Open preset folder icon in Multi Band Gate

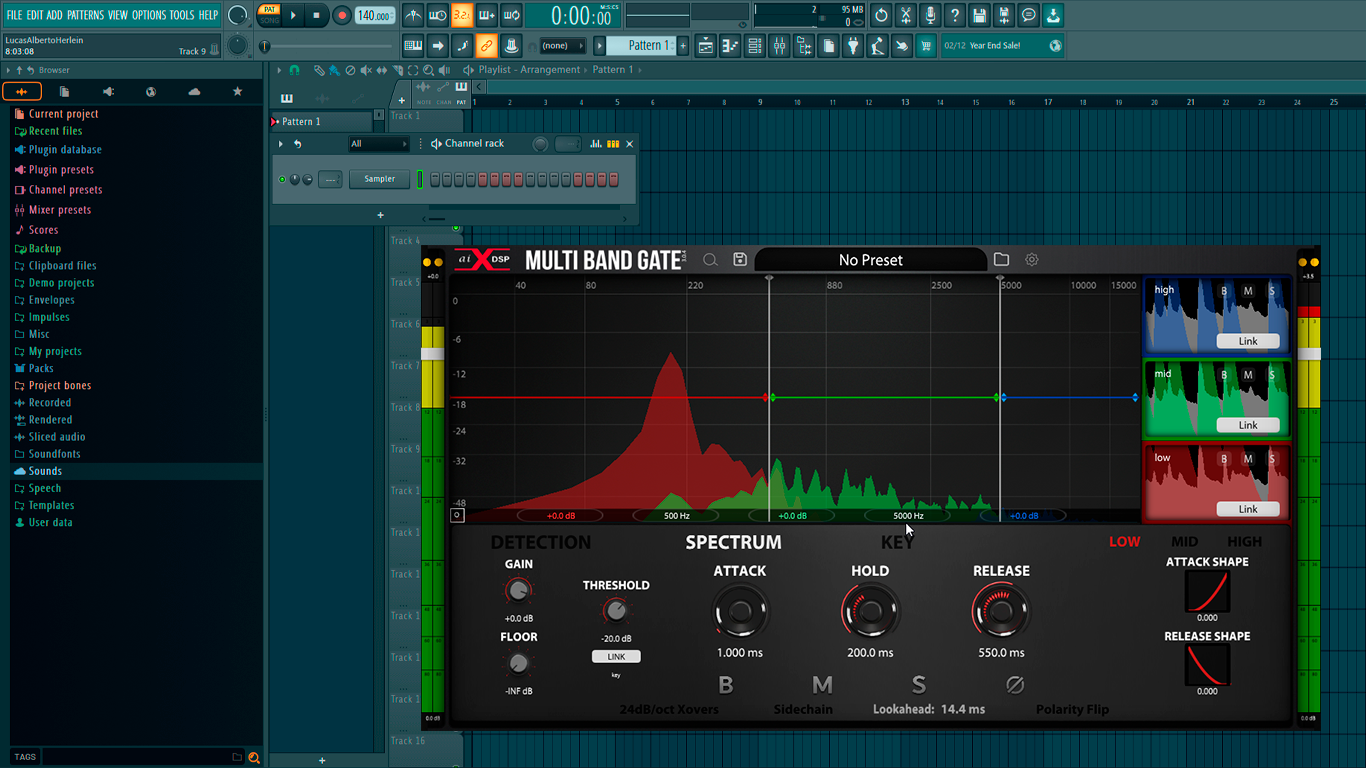point(1001,260)
